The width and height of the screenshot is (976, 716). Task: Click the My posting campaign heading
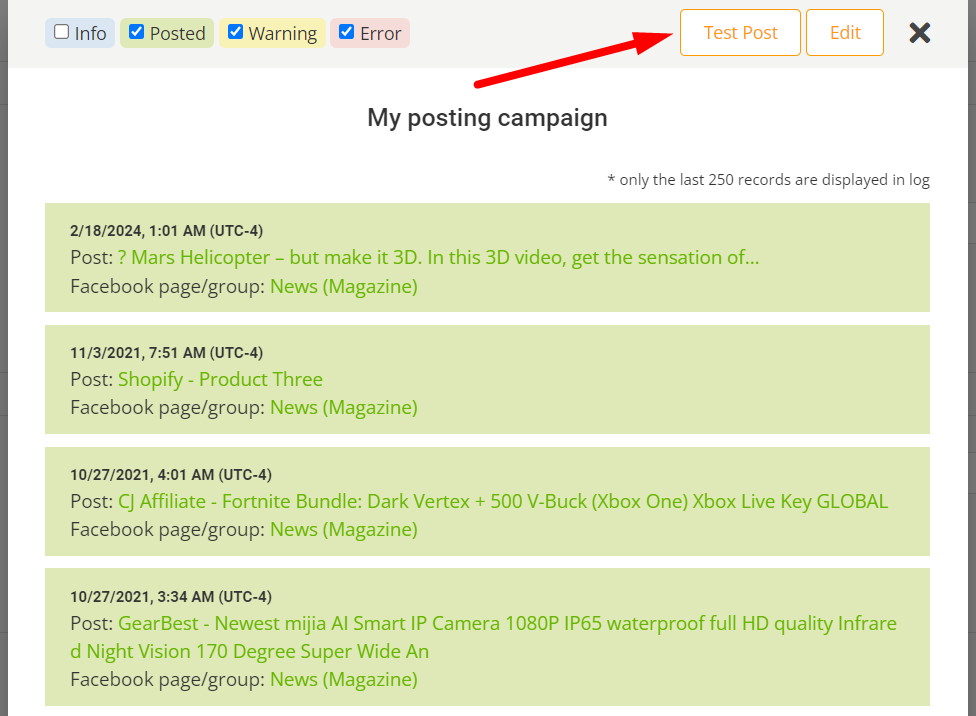point(487,118)
